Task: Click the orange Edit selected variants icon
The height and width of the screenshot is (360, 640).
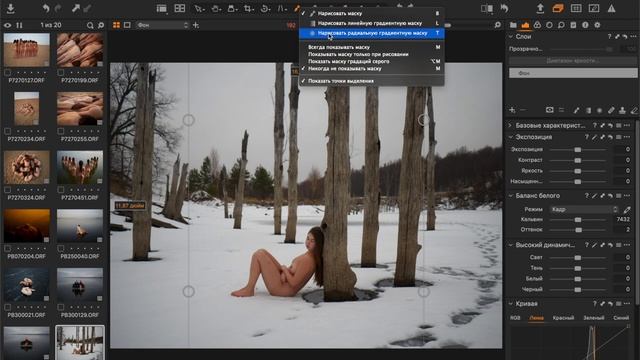Action: point(558,8)
